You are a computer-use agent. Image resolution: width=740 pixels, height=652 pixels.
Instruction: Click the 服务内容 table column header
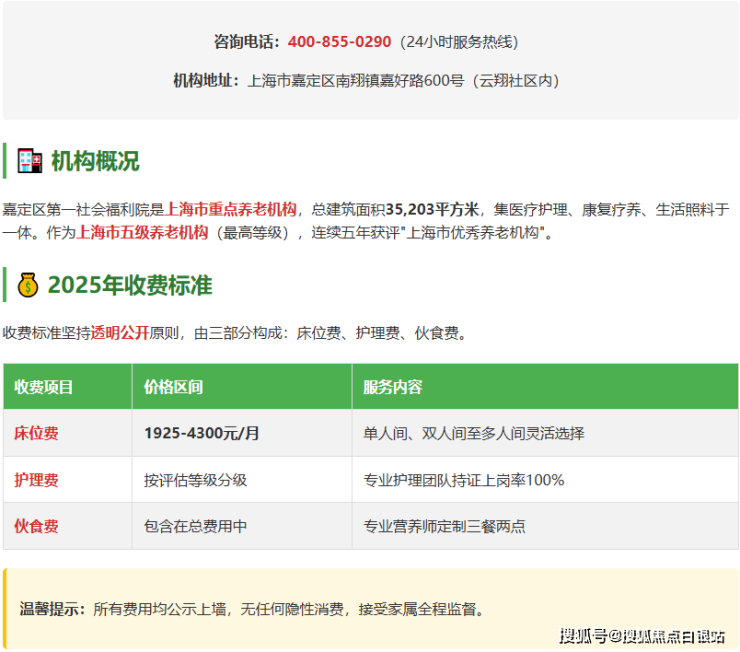coord(393,387)
